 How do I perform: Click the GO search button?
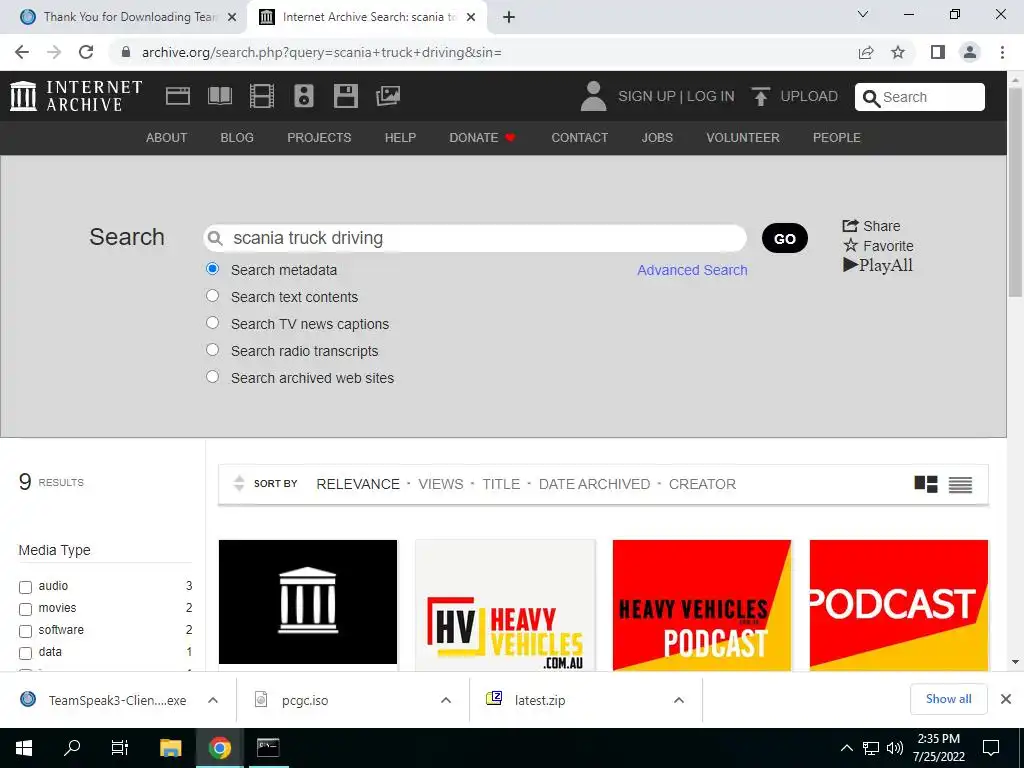coord(785,238)
